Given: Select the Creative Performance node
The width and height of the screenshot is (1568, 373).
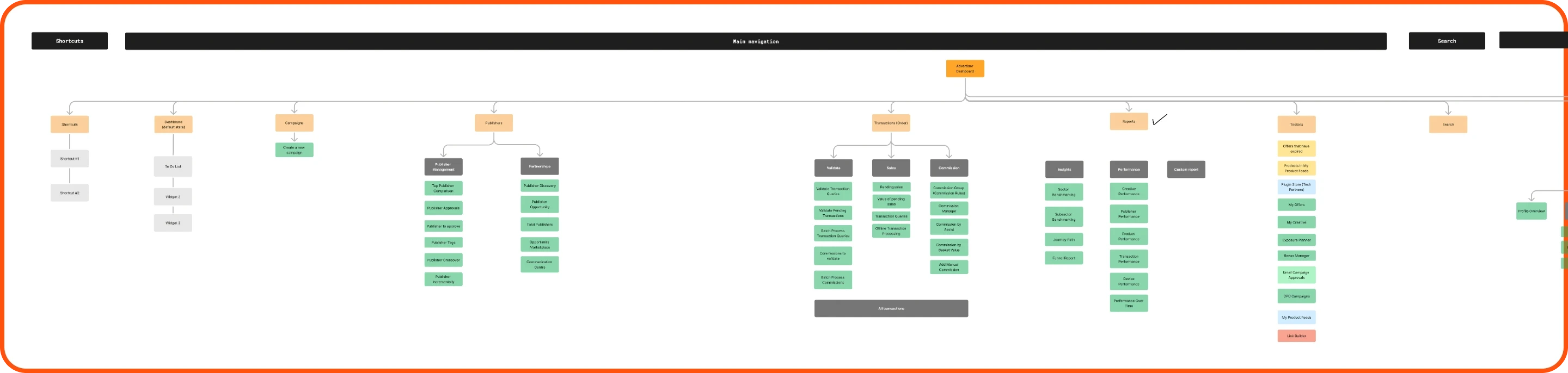Looking at the screenshot, I should coord(1129,191).
